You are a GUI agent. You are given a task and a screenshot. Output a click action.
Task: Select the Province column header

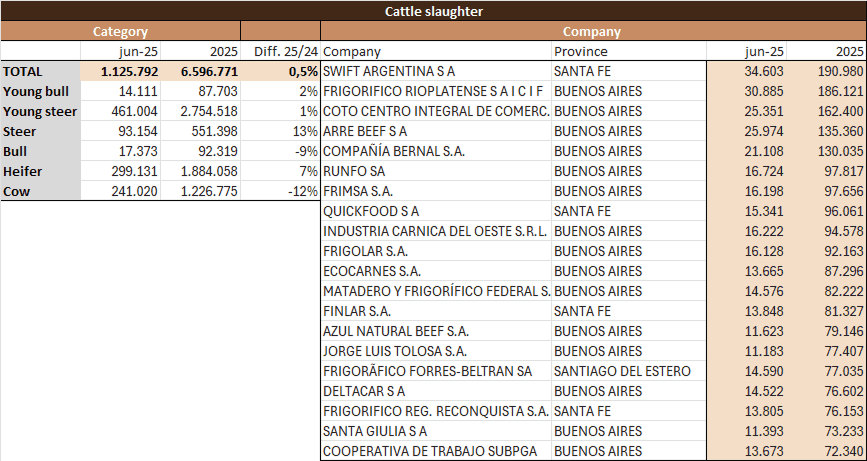(x=629, y=51)
